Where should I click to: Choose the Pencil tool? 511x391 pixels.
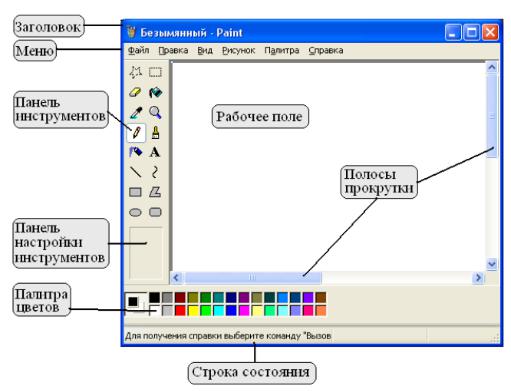[x=136, y=133]
